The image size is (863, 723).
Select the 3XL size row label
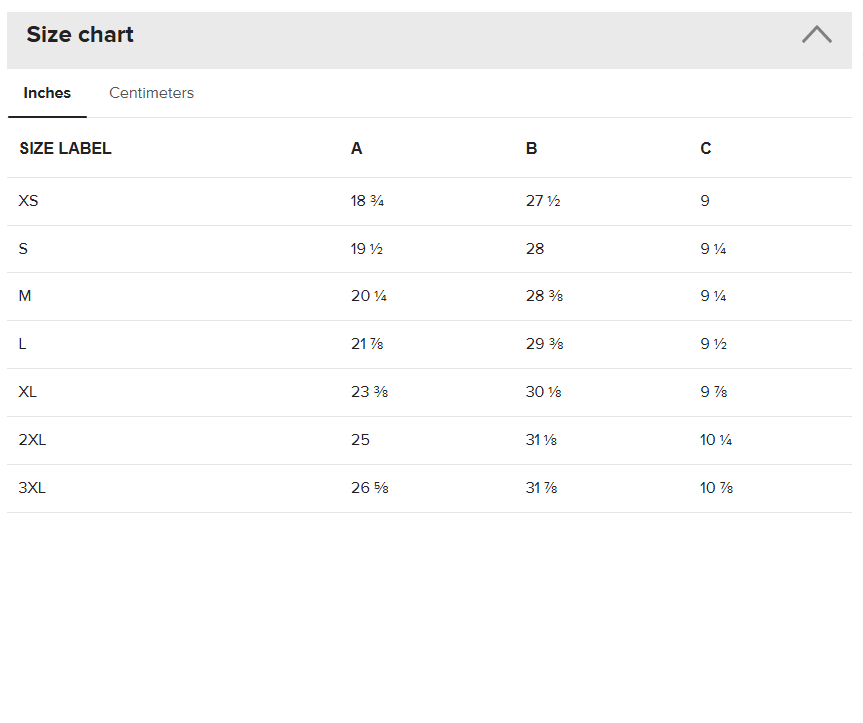tap(32, 488)
